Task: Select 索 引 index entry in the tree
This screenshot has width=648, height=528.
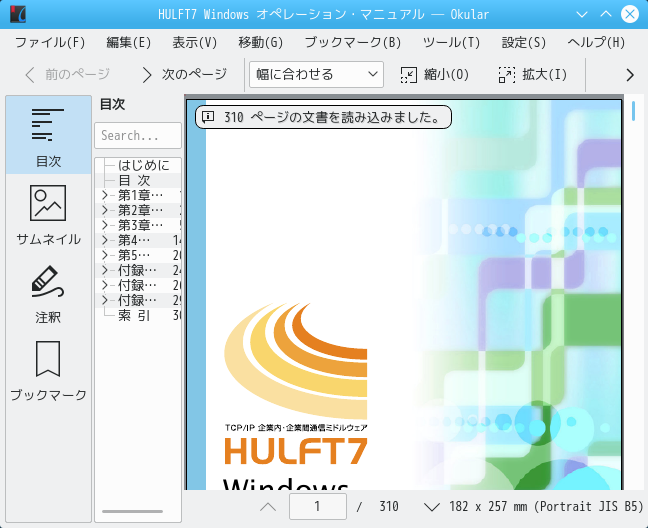Action: point(134,315)
